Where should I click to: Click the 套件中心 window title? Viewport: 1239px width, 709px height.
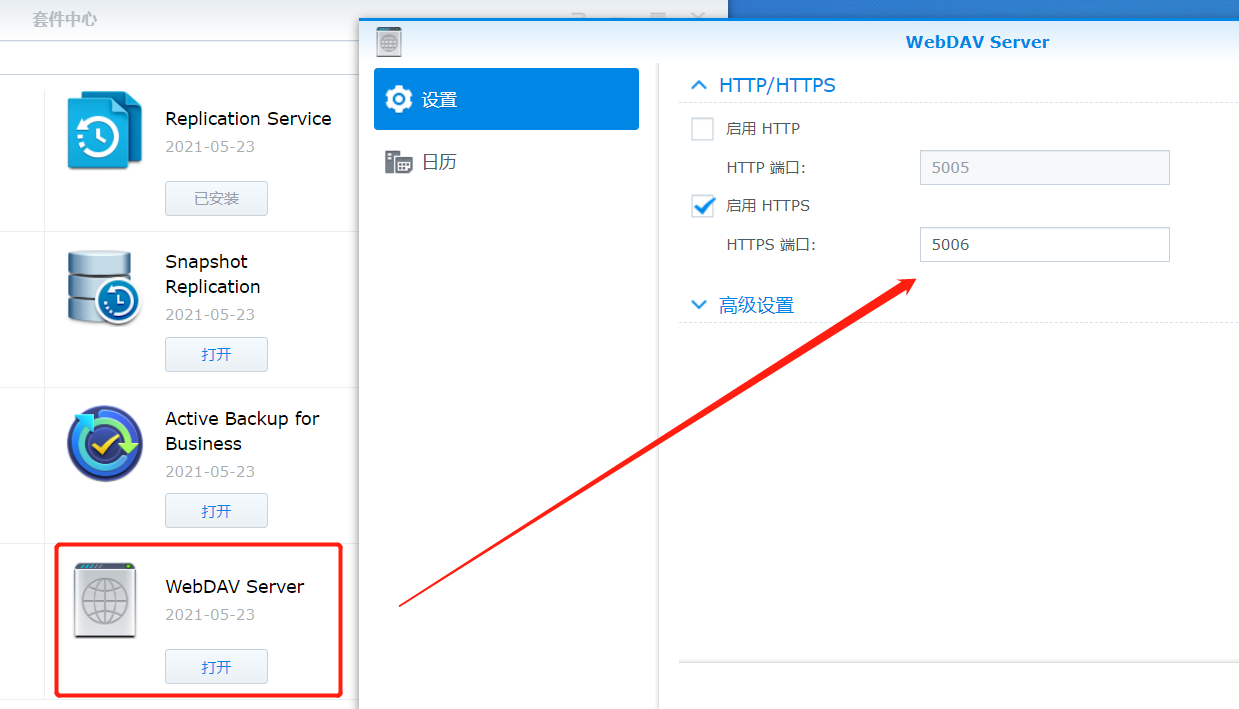tap(65, 19)
